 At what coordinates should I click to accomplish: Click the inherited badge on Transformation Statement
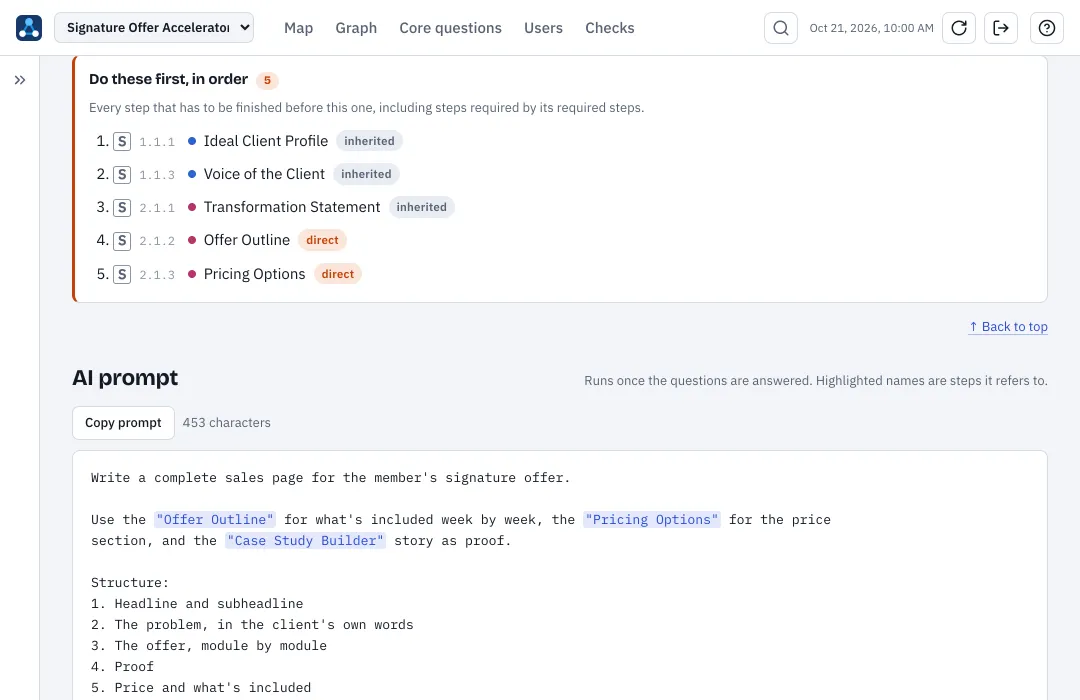pos(422,207)
